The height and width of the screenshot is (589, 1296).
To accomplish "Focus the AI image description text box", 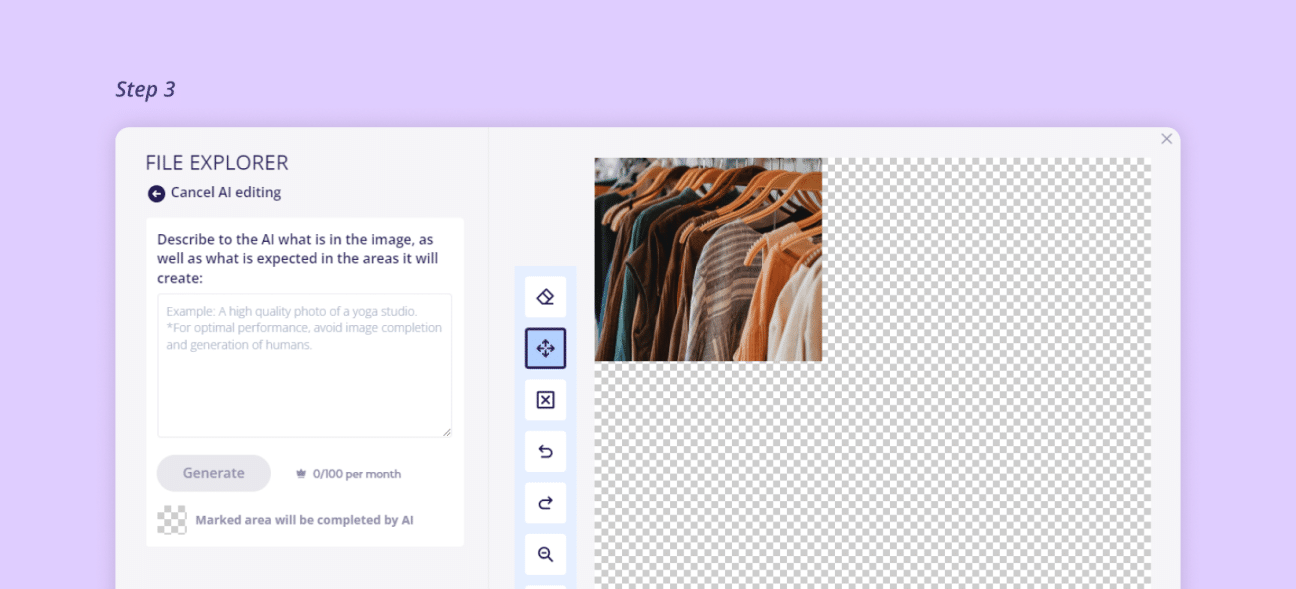I will (304, 365).
